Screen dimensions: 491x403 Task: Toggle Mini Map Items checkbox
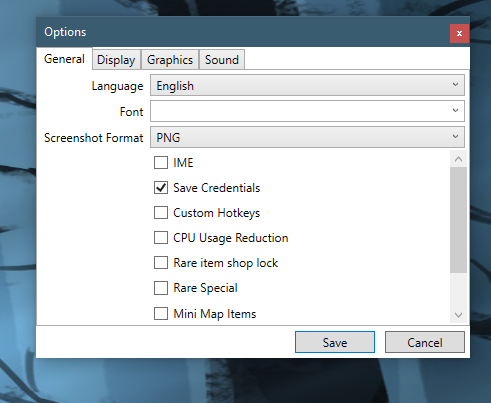coord(161,314)
